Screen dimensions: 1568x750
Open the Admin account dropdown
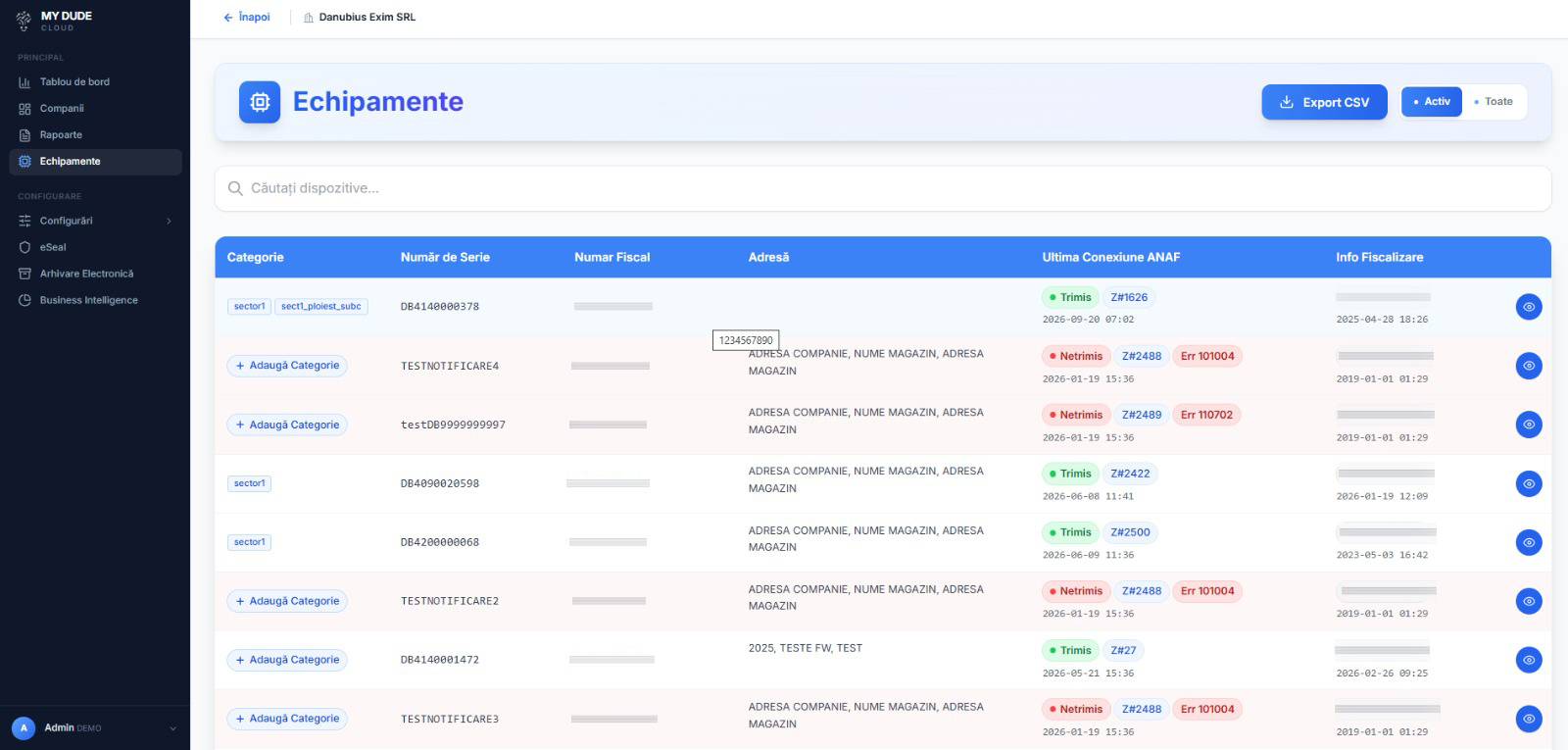click(95, 727)
